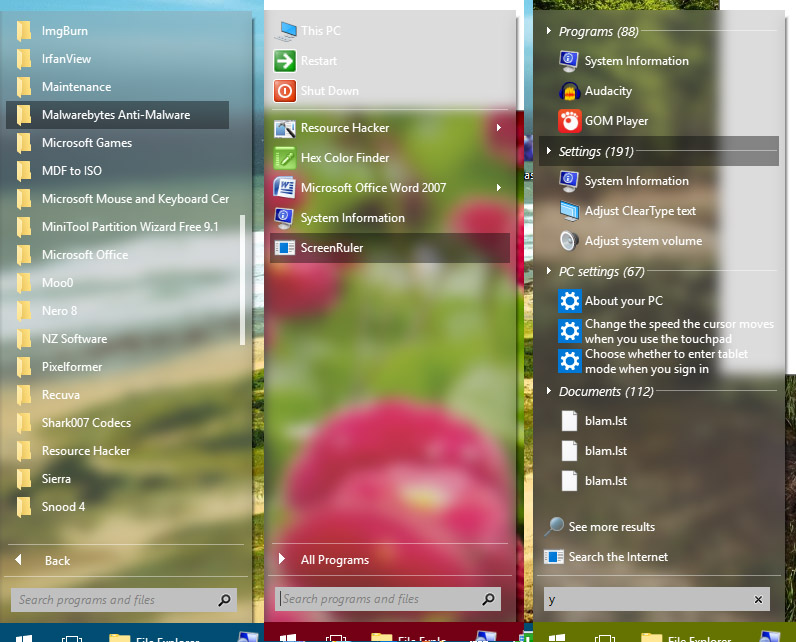Click gear icon for touchpad cursor speed
Screen dimensions: 796x642
(x=570, y=331)
